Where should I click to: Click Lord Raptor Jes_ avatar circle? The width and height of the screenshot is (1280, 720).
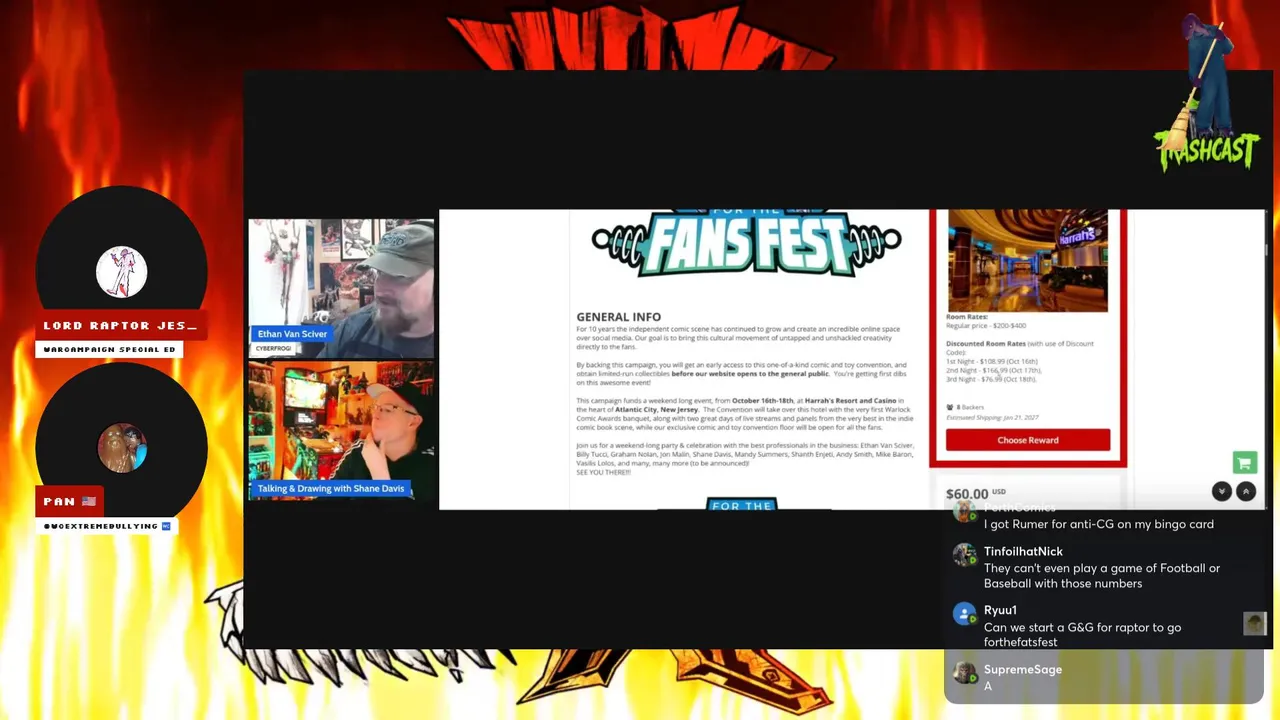click(x=122, y=272)
